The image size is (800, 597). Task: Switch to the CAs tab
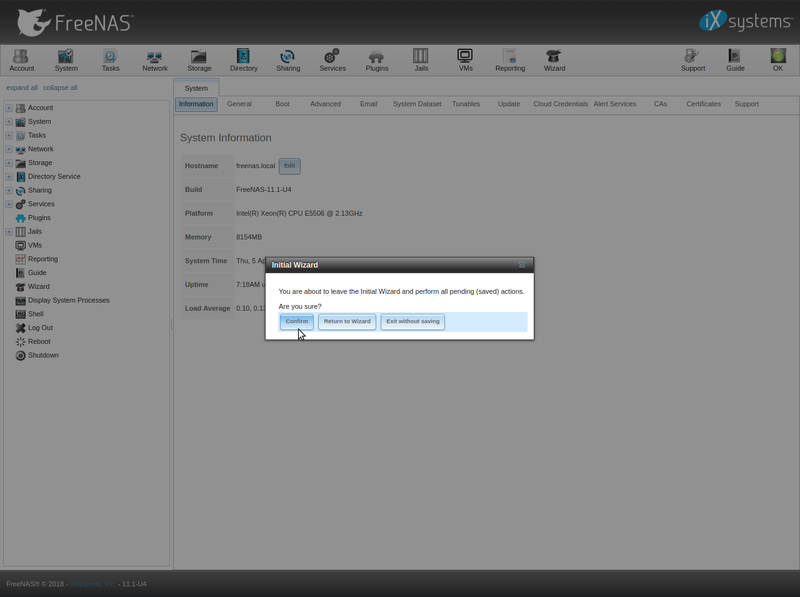tap(660, 104)
